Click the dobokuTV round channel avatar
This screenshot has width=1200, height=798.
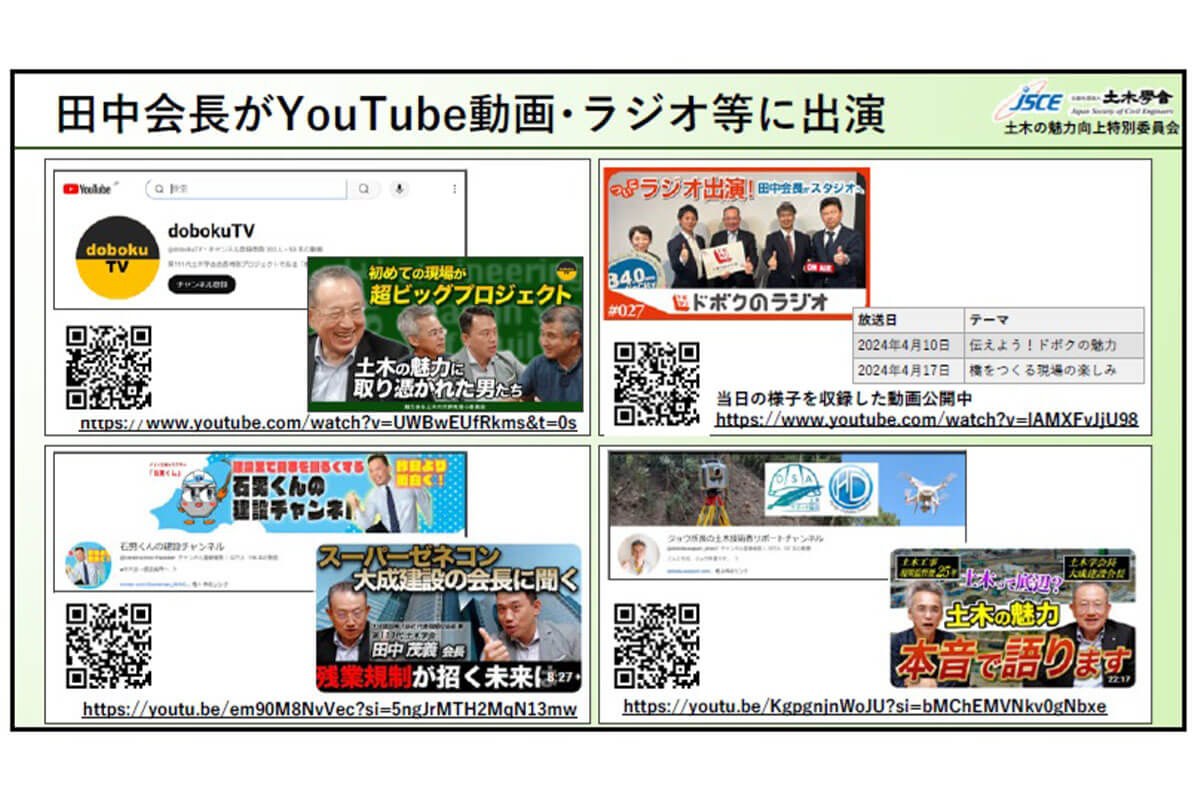point(117,258)
